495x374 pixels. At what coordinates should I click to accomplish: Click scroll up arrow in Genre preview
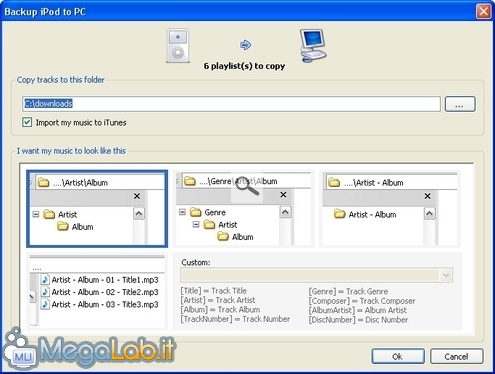pyautogui.click(x=285, y=212)
